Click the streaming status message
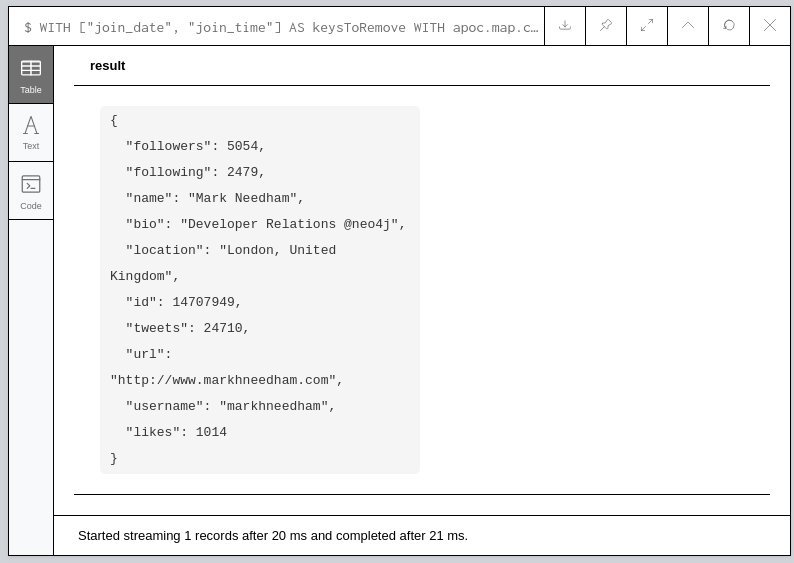 pos(273,536)
